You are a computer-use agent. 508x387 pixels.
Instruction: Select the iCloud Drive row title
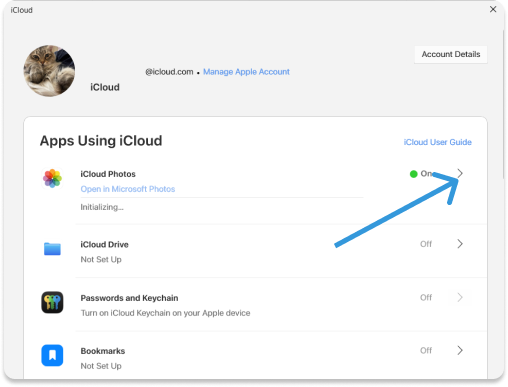[x=104, y=245]
